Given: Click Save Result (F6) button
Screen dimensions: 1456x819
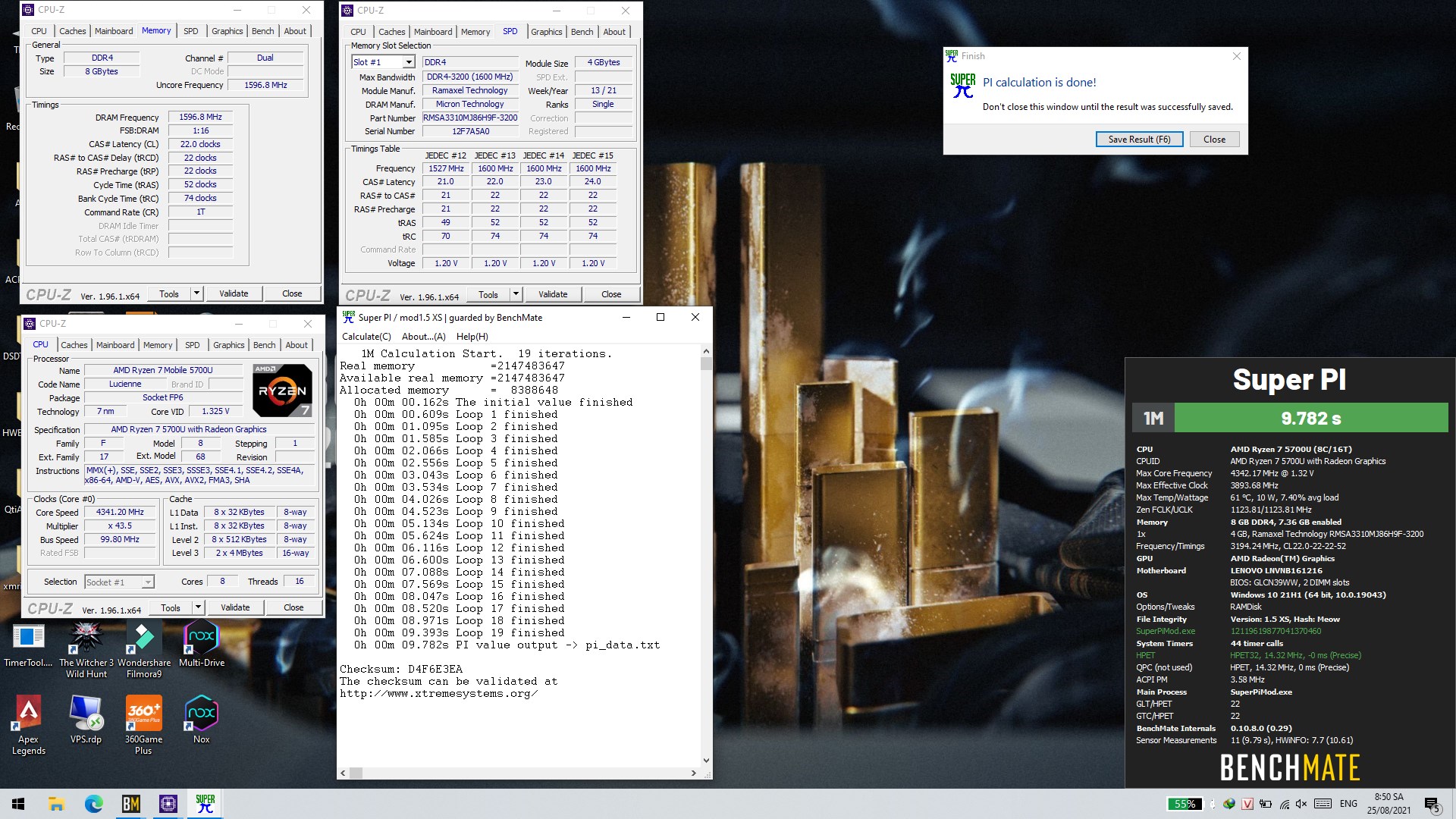Looking at the screenshot, I should 1139,140.
